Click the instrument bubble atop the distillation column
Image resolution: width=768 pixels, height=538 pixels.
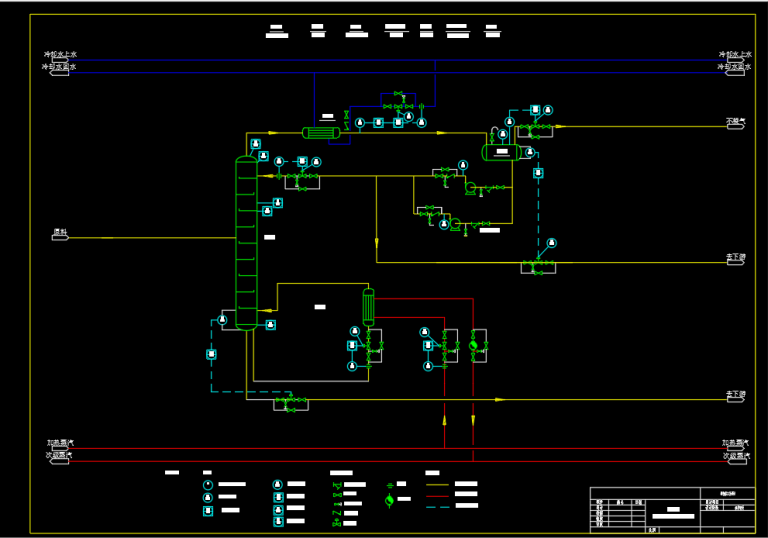(256, 144)
